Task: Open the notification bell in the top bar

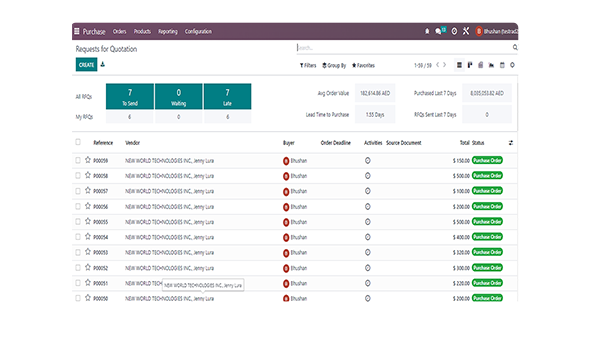Action: [427, 31]
